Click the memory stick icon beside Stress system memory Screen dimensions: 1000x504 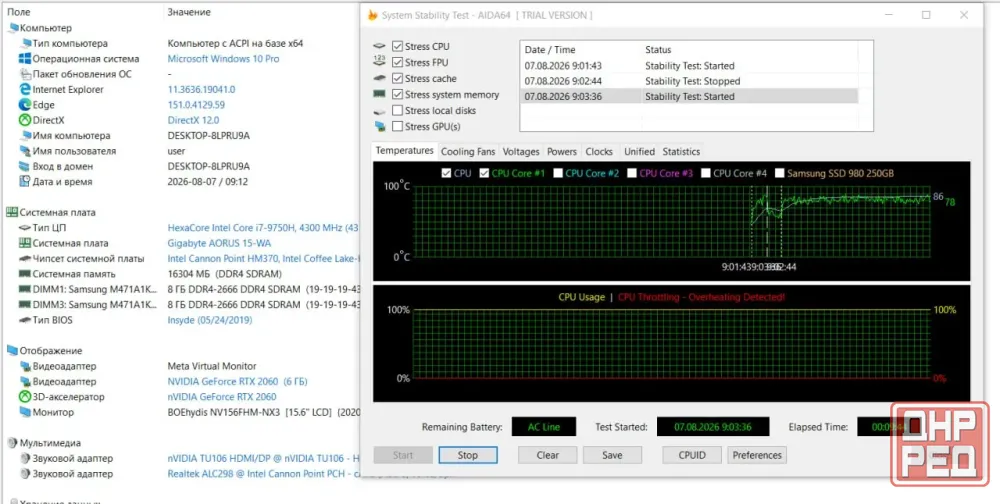click(379, 94)
